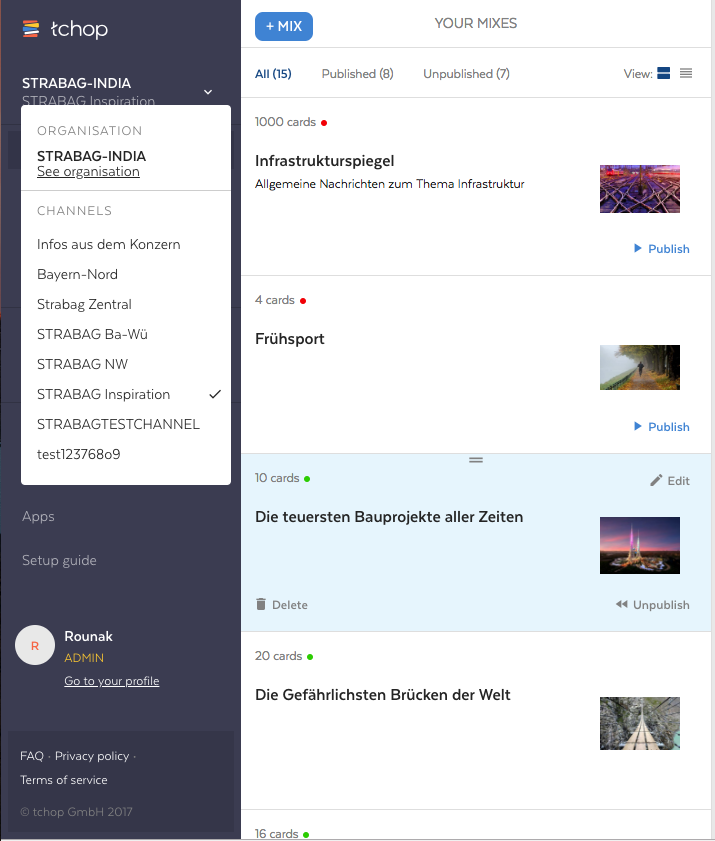
Task: Open the See organisation link
Action: 88,172
